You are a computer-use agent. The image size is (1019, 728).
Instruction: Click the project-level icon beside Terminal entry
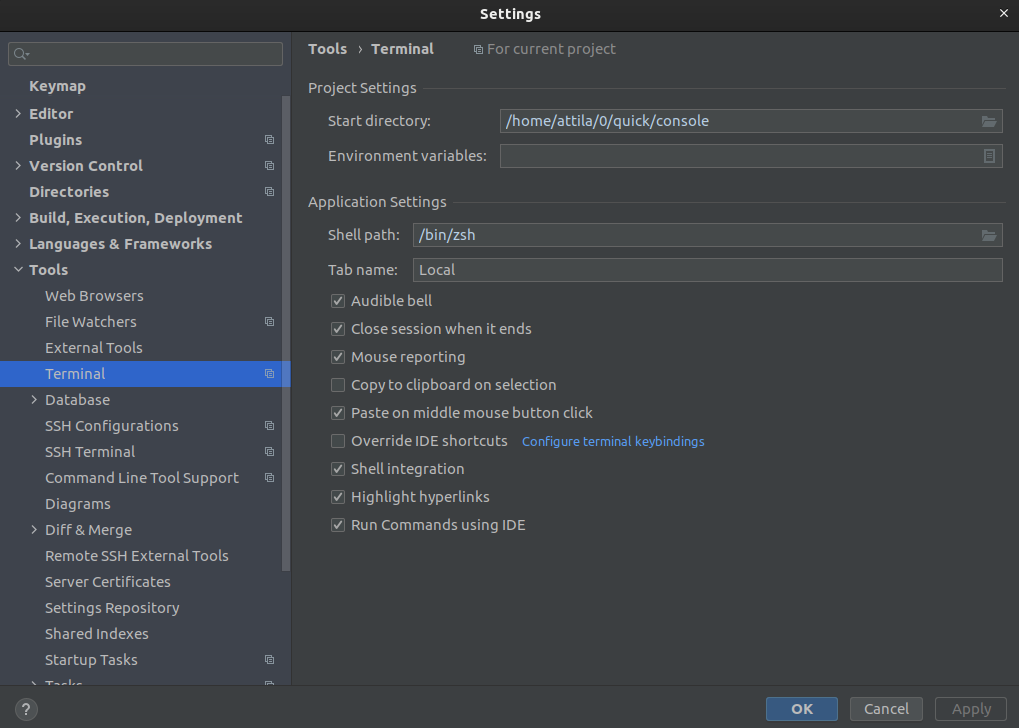click(x=268, y=373)
